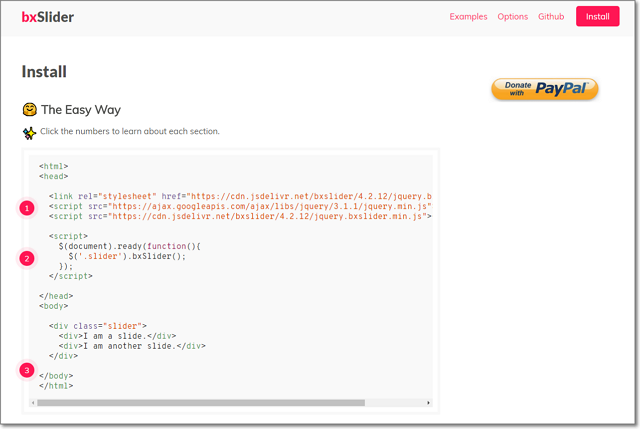Image resolution: width=640 pixels, height=429 pixels.
Task: Go to the Options menu item
Action: 512,17
